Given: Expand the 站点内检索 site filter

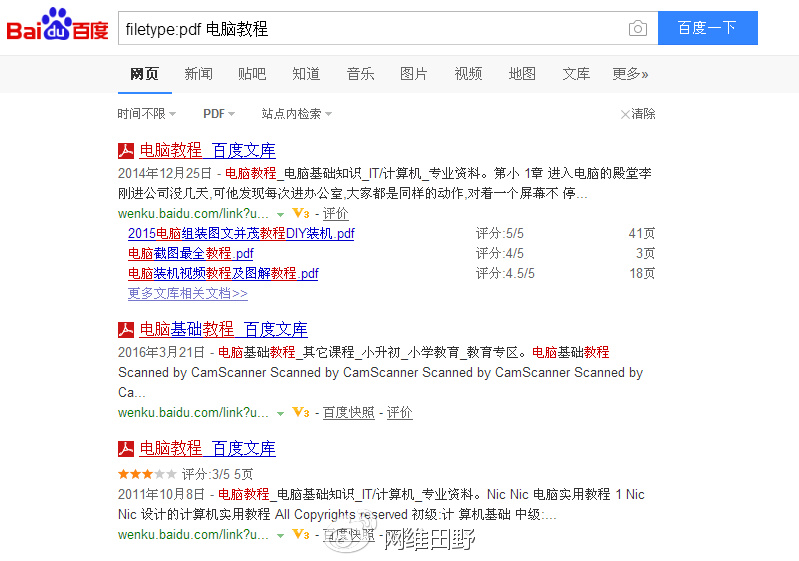Looking at the screenshot, I should tap(297, 114).
